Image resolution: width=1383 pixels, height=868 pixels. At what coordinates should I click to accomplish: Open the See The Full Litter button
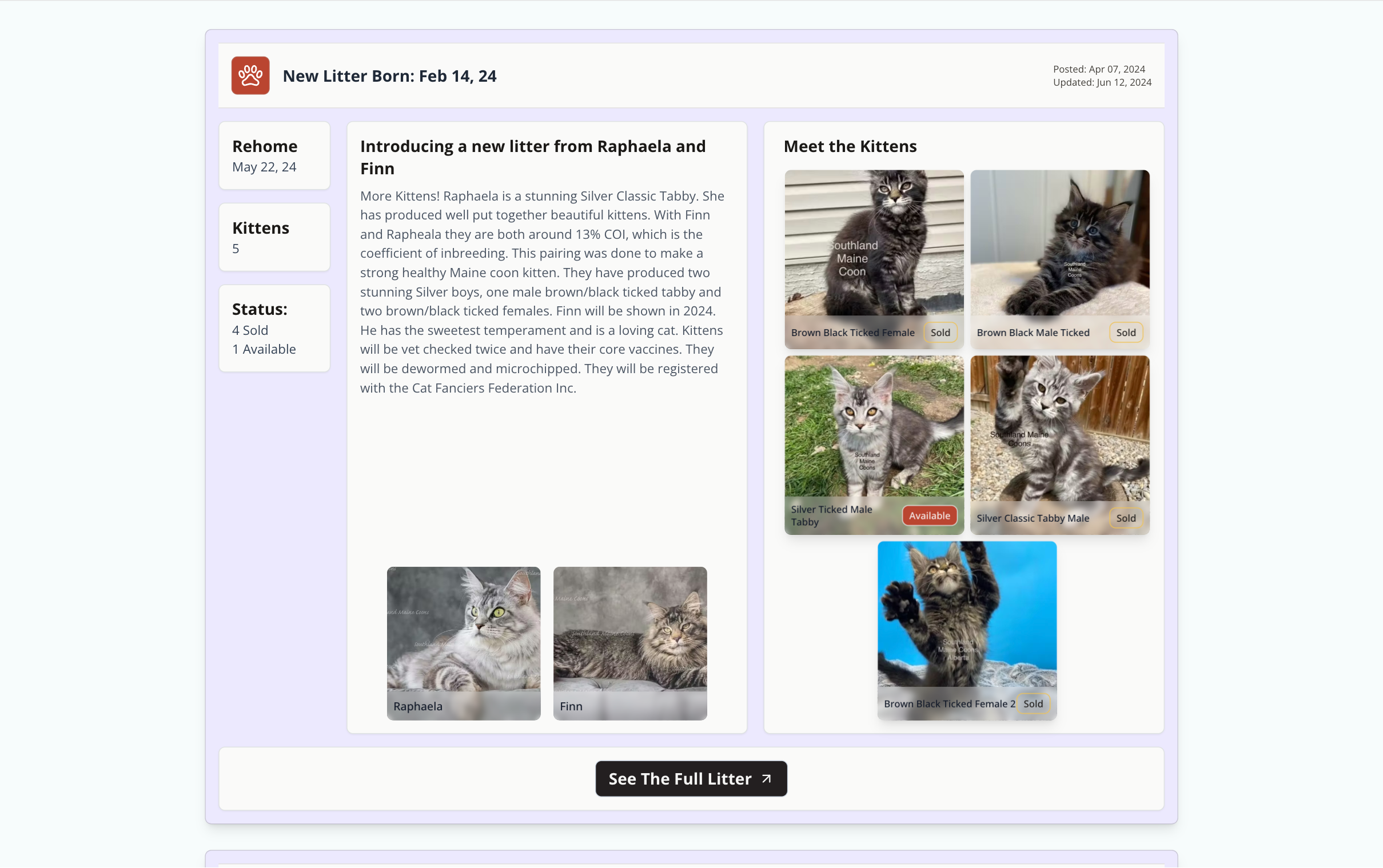coord(691,778)
